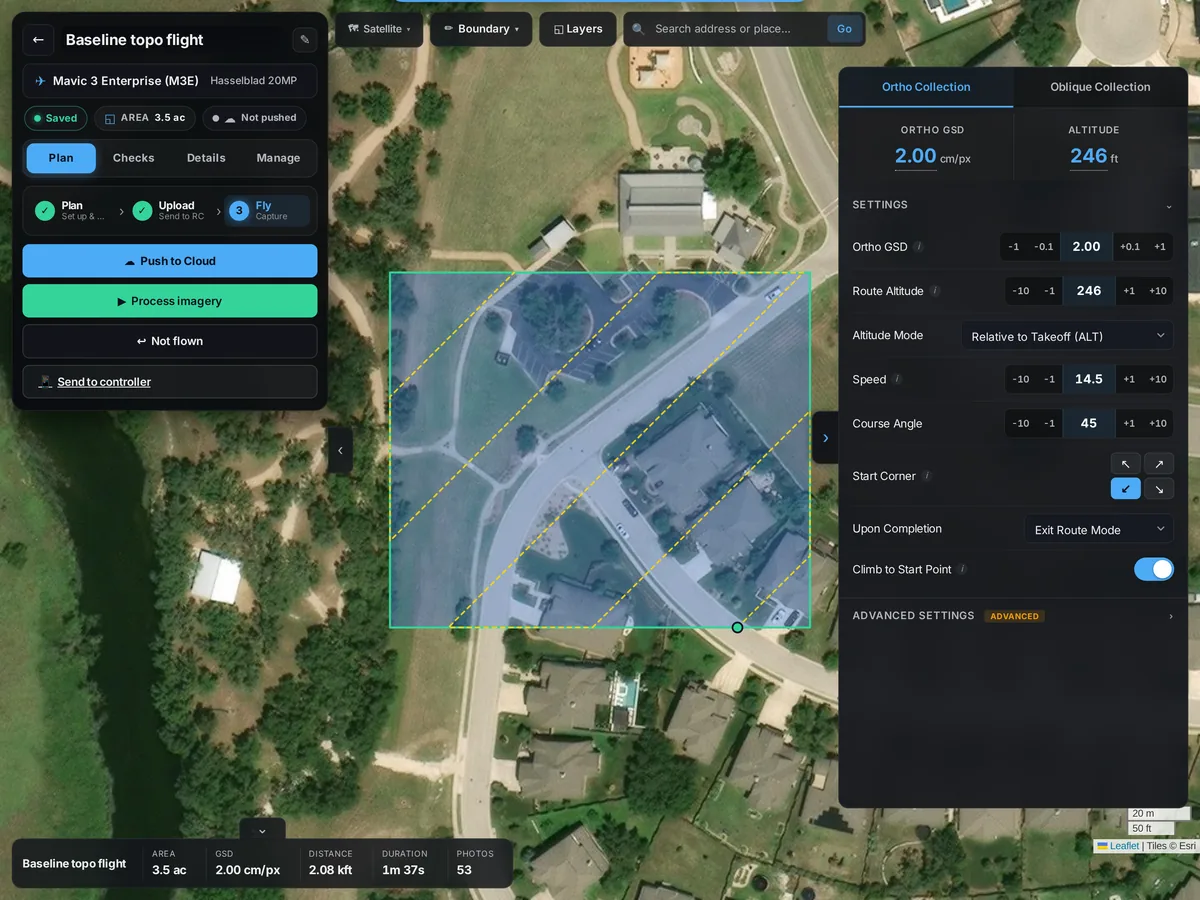The width and height of the screenshot is (1200, 900).
Task: Click the info icon next to Ortho GSD
Action: [x=919, y=247]
